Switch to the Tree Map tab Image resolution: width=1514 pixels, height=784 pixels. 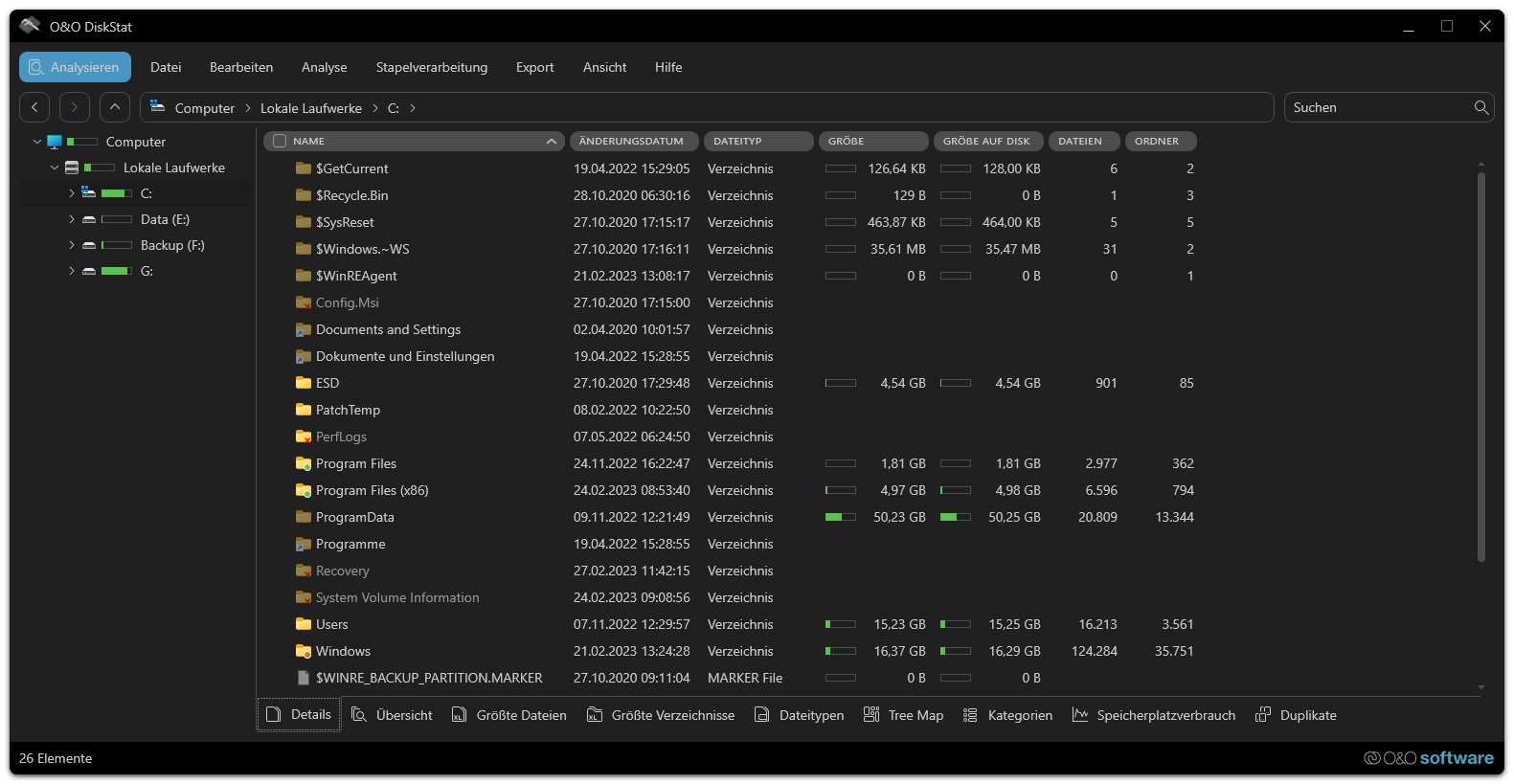point(903,715)
